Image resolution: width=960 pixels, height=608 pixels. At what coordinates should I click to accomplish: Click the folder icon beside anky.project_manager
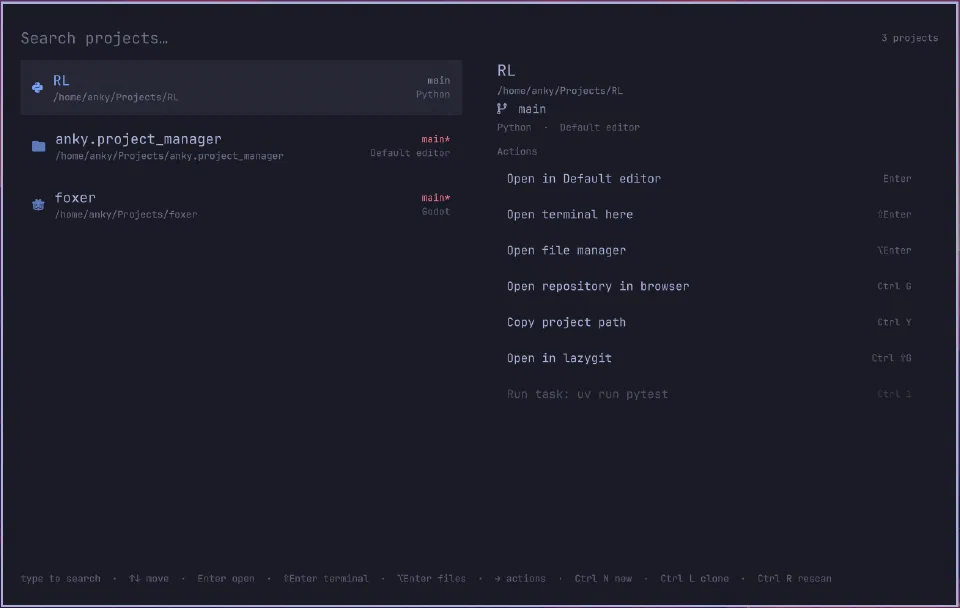(x=39, y=146)
